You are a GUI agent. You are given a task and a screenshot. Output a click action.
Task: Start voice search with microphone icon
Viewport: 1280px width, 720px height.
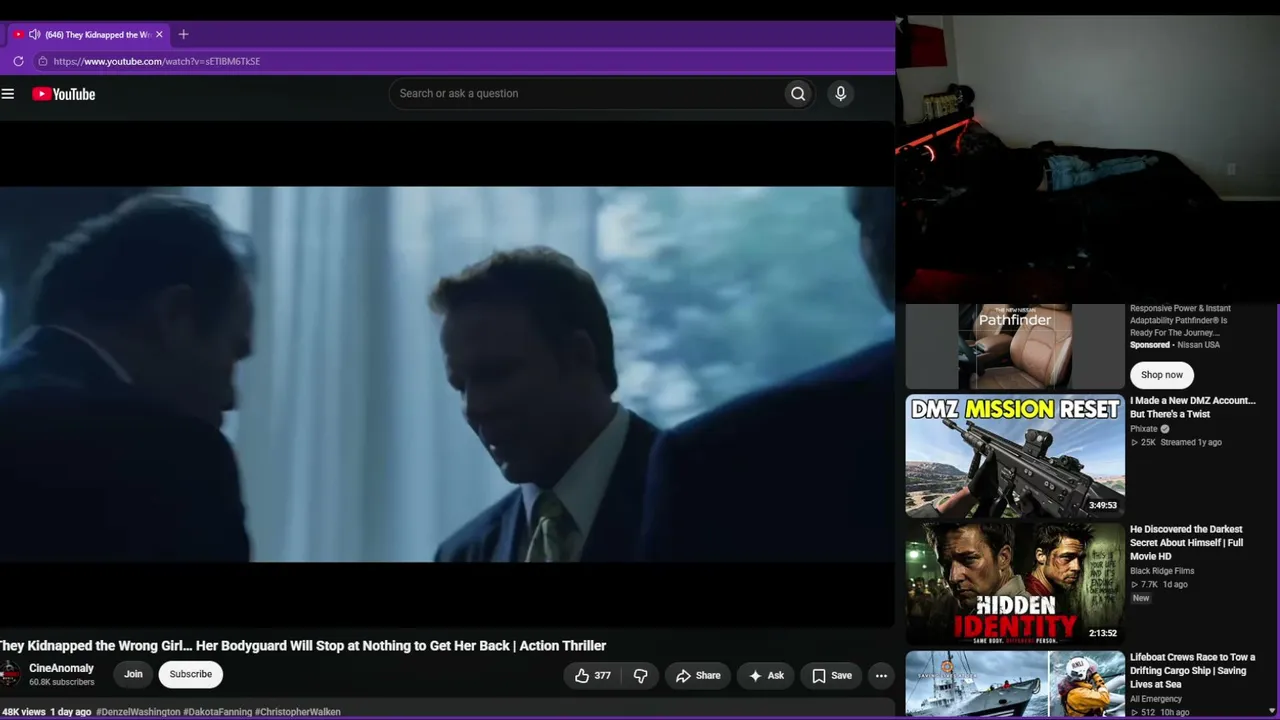840,94
